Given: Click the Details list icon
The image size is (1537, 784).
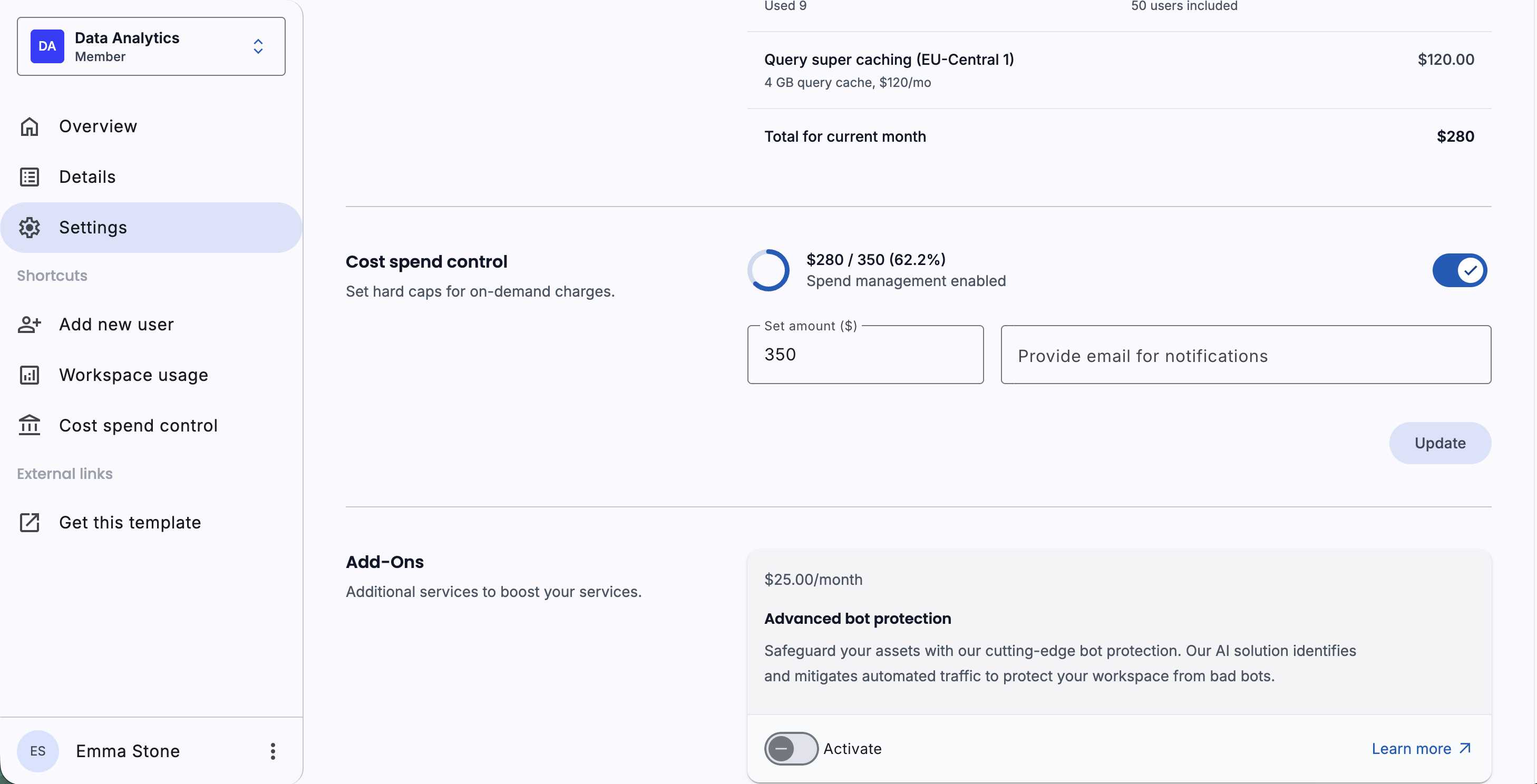Looking at the screenshot, I should point(29,177).
